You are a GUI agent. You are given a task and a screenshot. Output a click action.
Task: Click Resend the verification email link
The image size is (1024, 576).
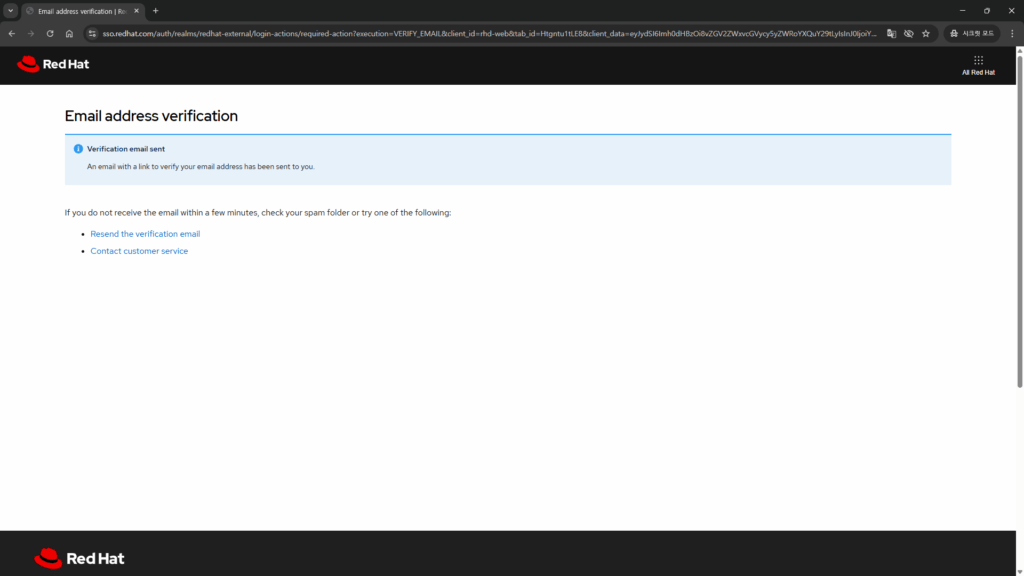[x=145, y=234]
